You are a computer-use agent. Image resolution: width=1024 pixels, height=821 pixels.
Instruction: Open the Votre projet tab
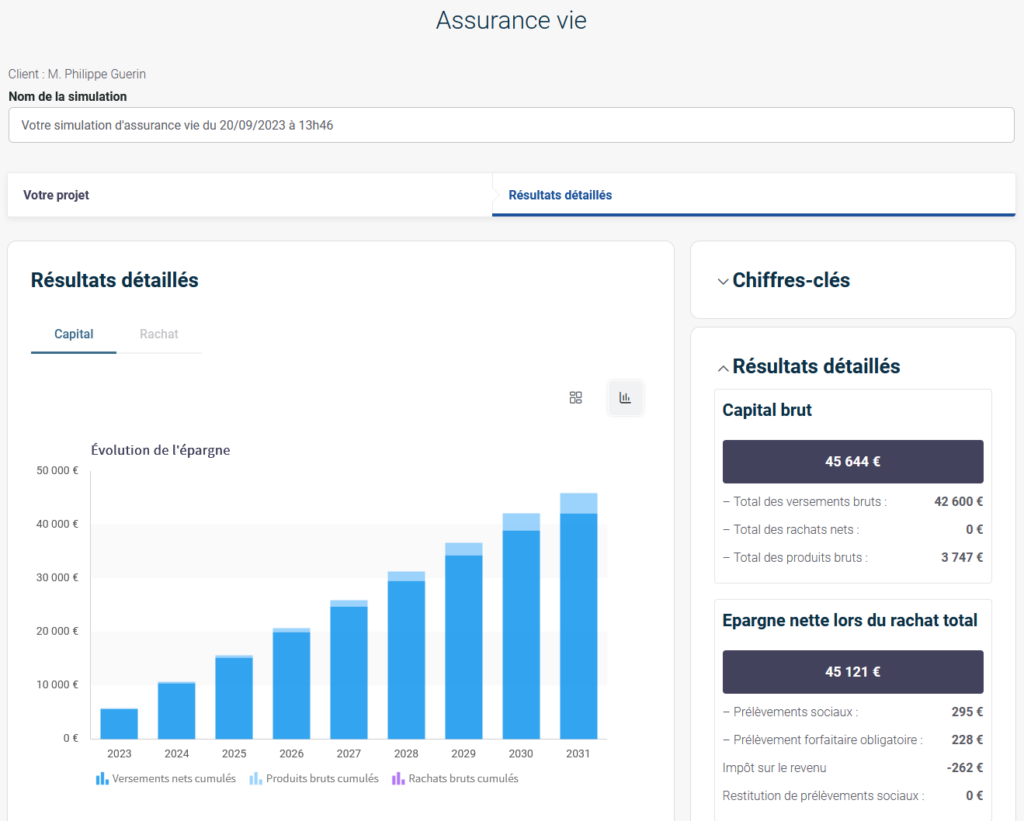pos(56,195)
